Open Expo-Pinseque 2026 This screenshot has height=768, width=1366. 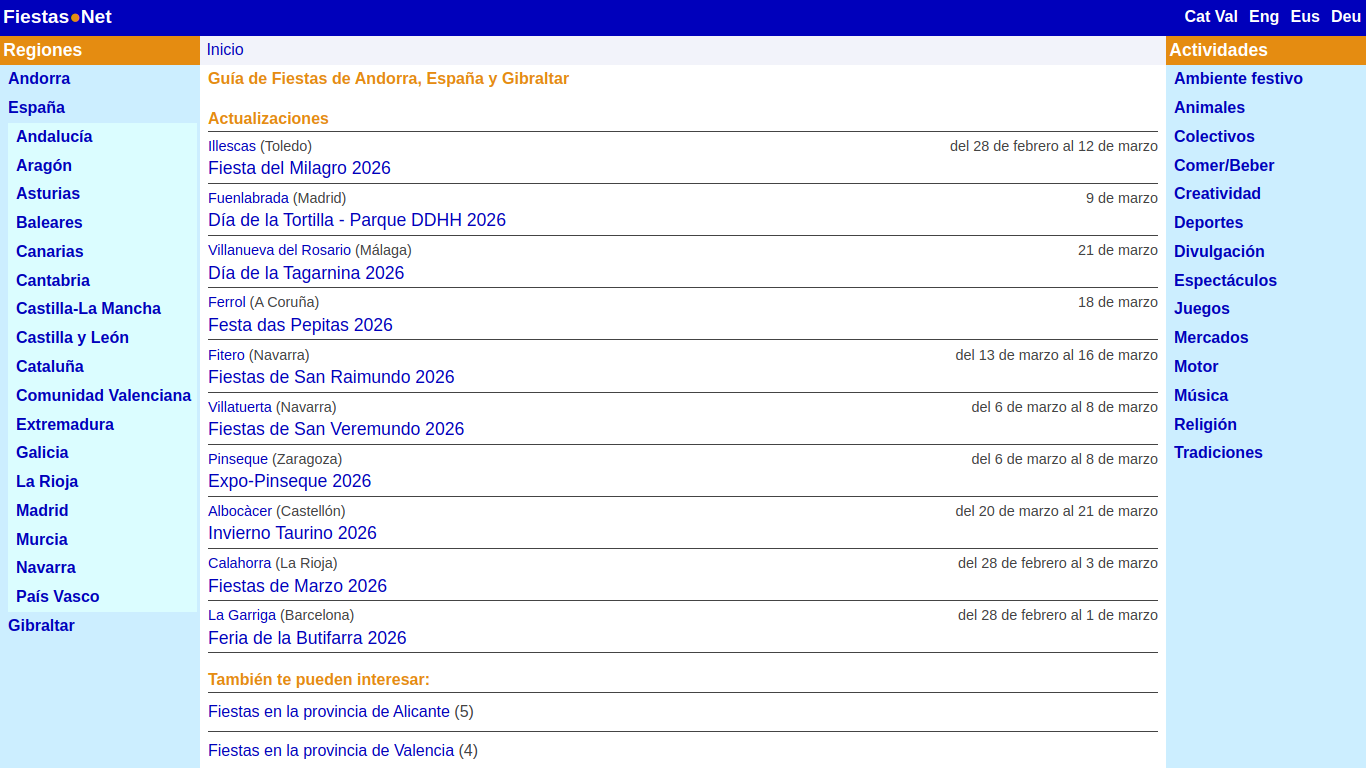click(x=289, y=481)
